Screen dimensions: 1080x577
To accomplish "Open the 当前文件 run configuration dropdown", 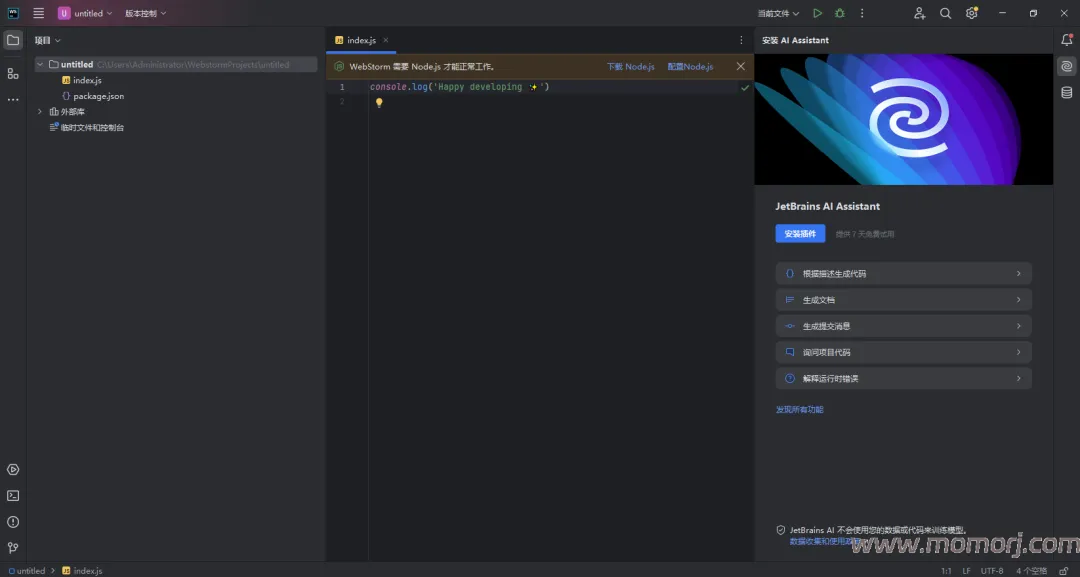I will [x=778, y=13].
